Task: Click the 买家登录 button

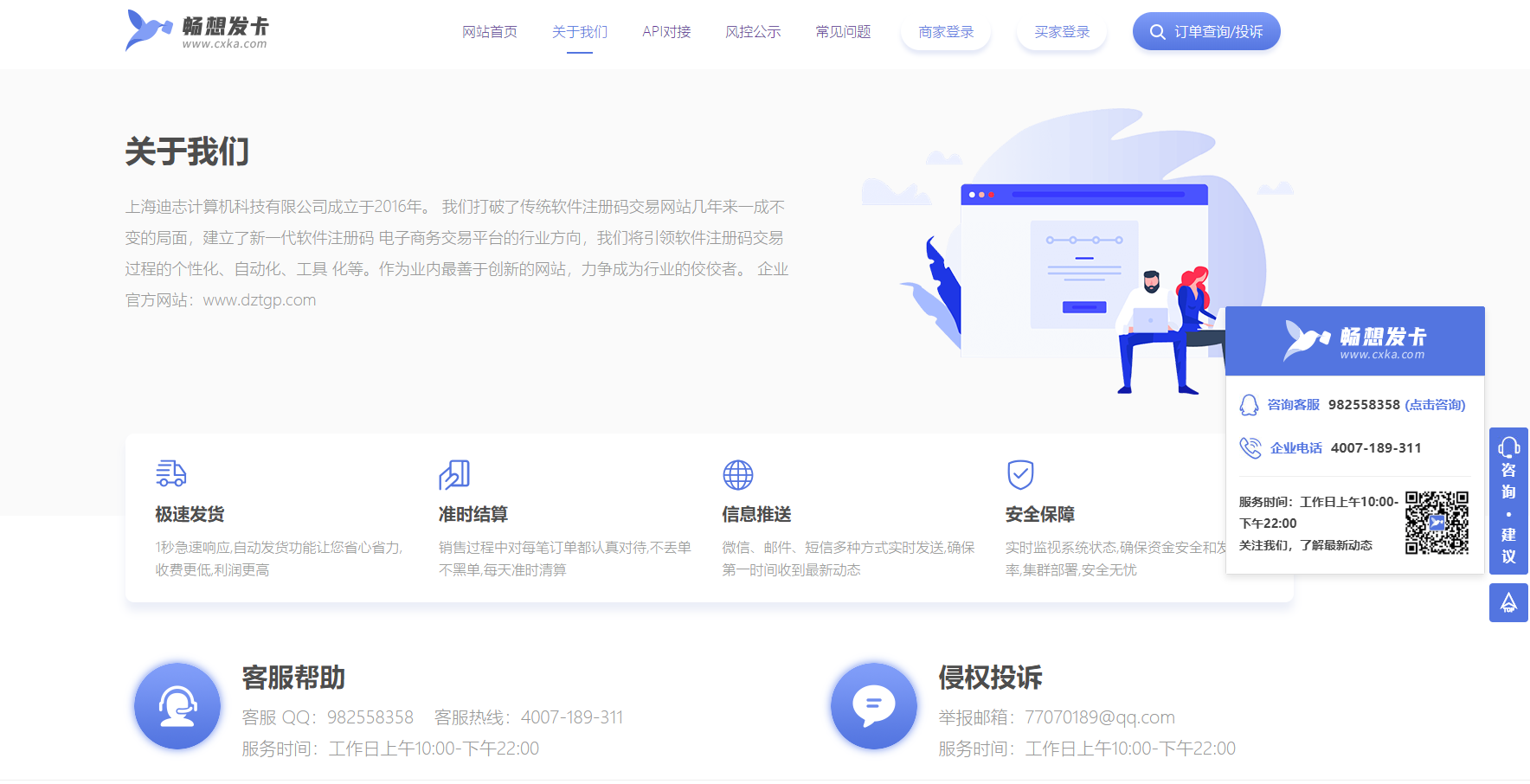Action: pos(1062,32)
